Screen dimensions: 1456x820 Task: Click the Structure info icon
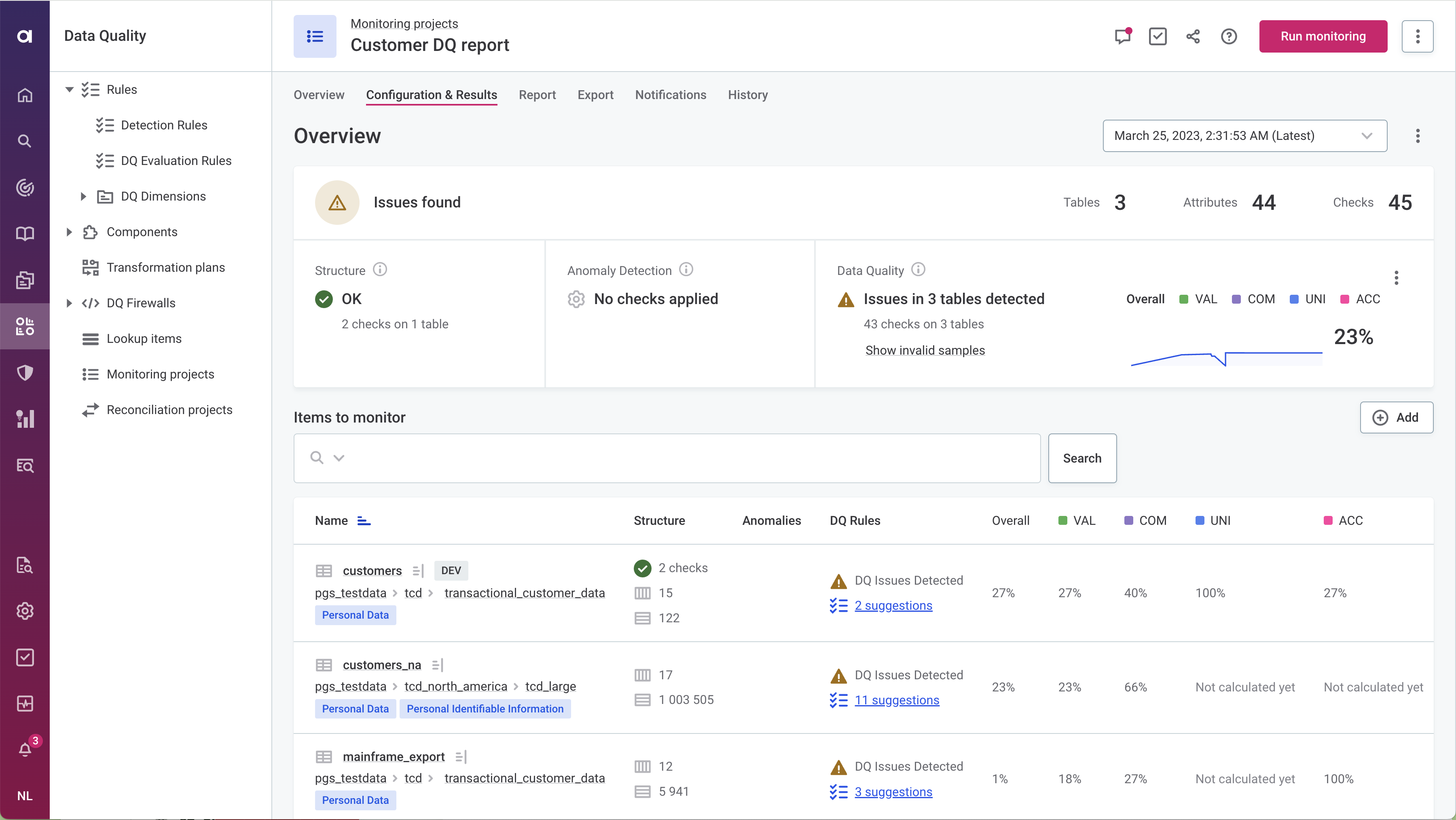380,270
